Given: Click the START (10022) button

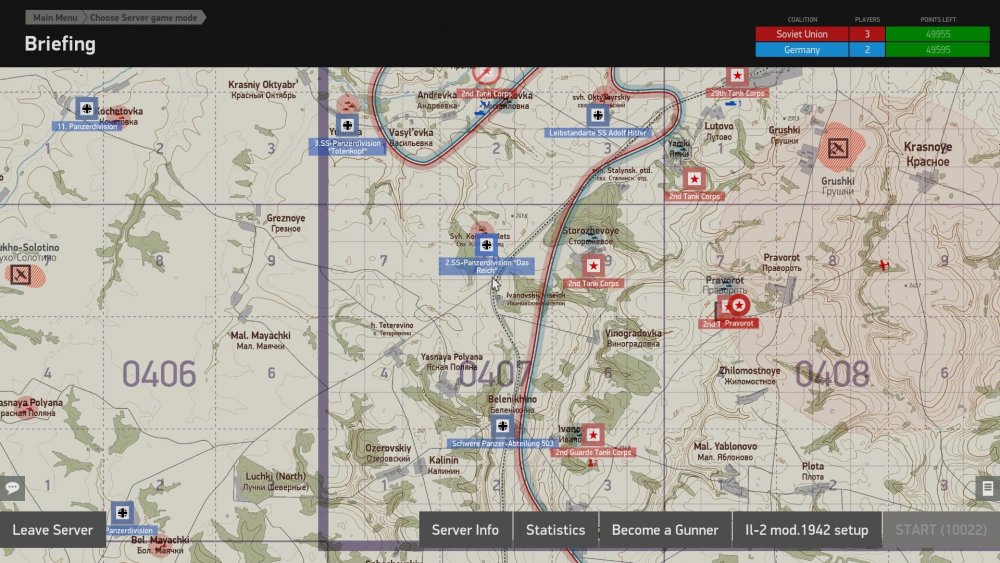Looking at the screenshot, I should [x=941, y=530].
